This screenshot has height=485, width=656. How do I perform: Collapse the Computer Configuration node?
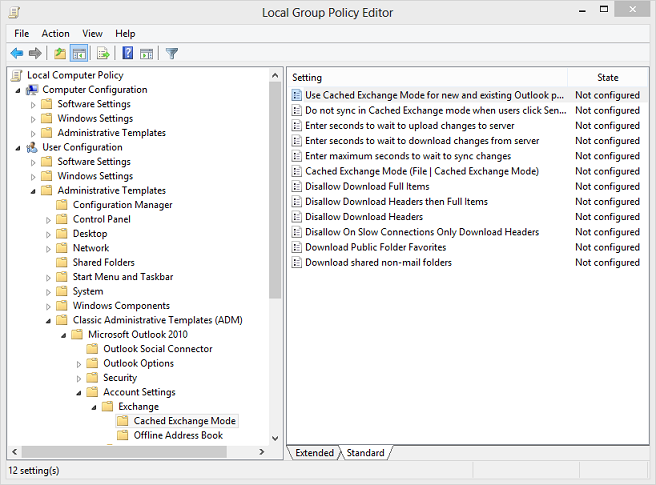[18, 90]
